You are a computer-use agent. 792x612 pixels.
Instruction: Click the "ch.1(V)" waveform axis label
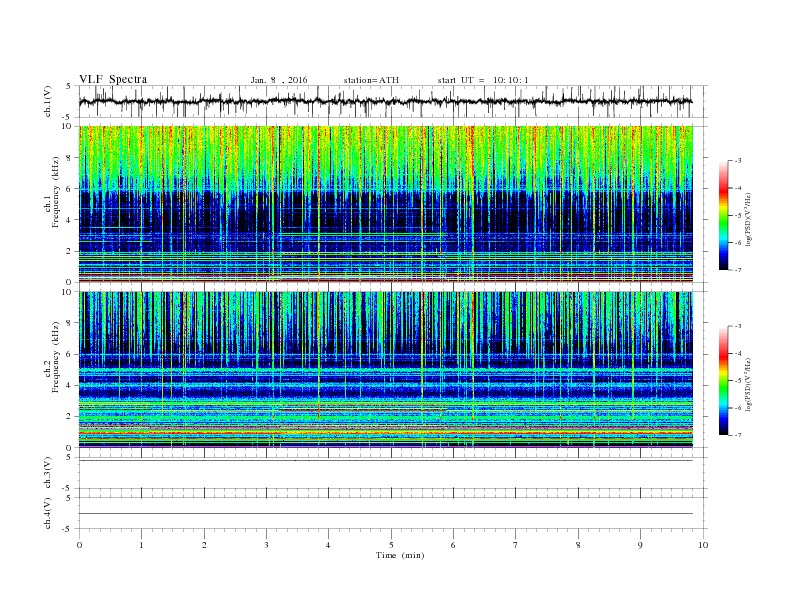click(47, 101)
